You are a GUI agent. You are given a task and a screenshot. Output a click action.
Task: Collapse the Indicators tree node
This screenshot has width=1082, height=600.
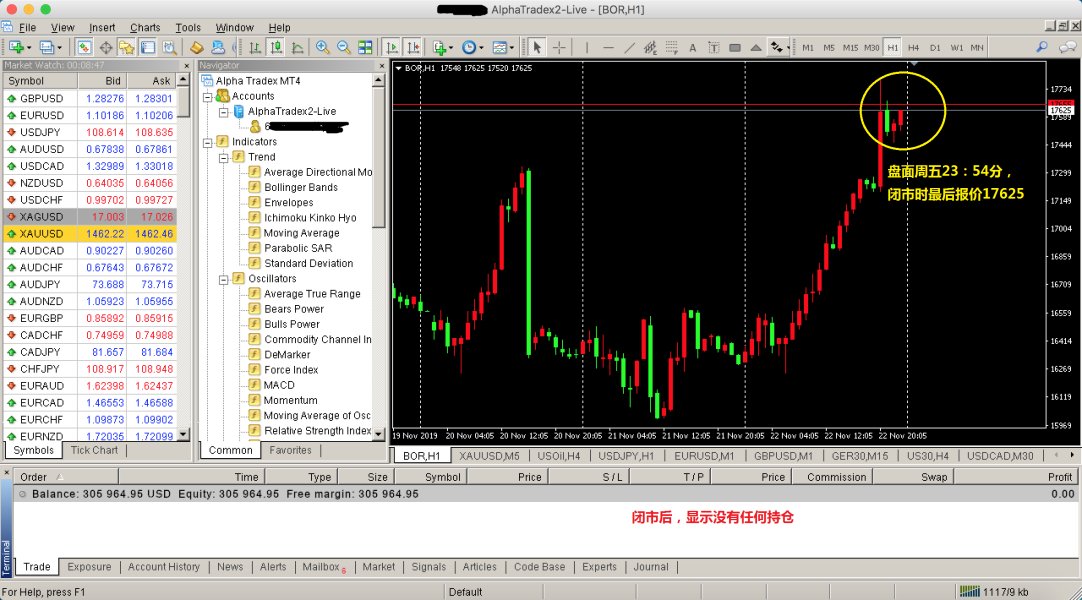(x=209, y=142)
